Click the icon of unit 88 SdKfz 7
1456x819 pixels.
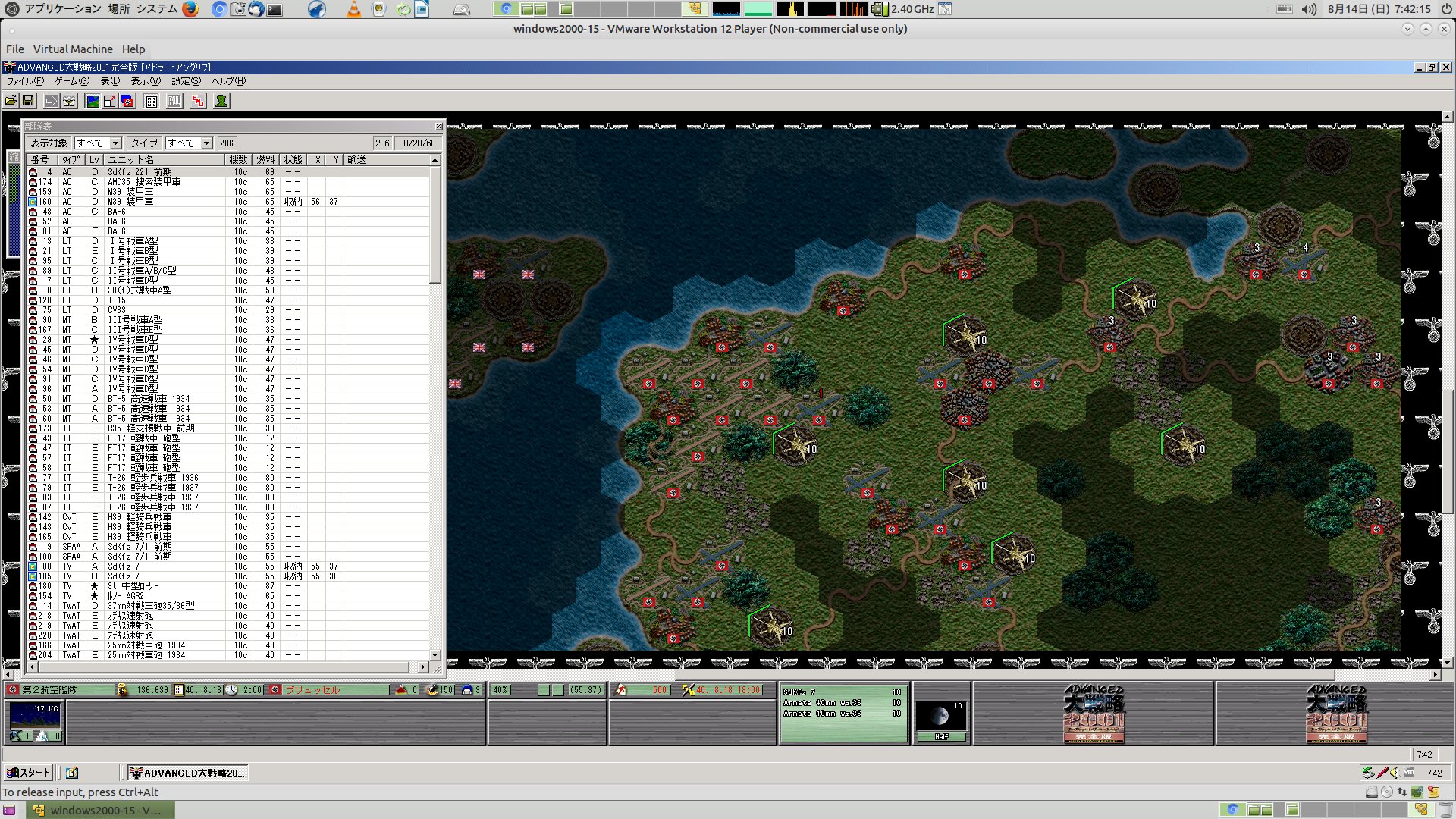(x=33, y=566)
